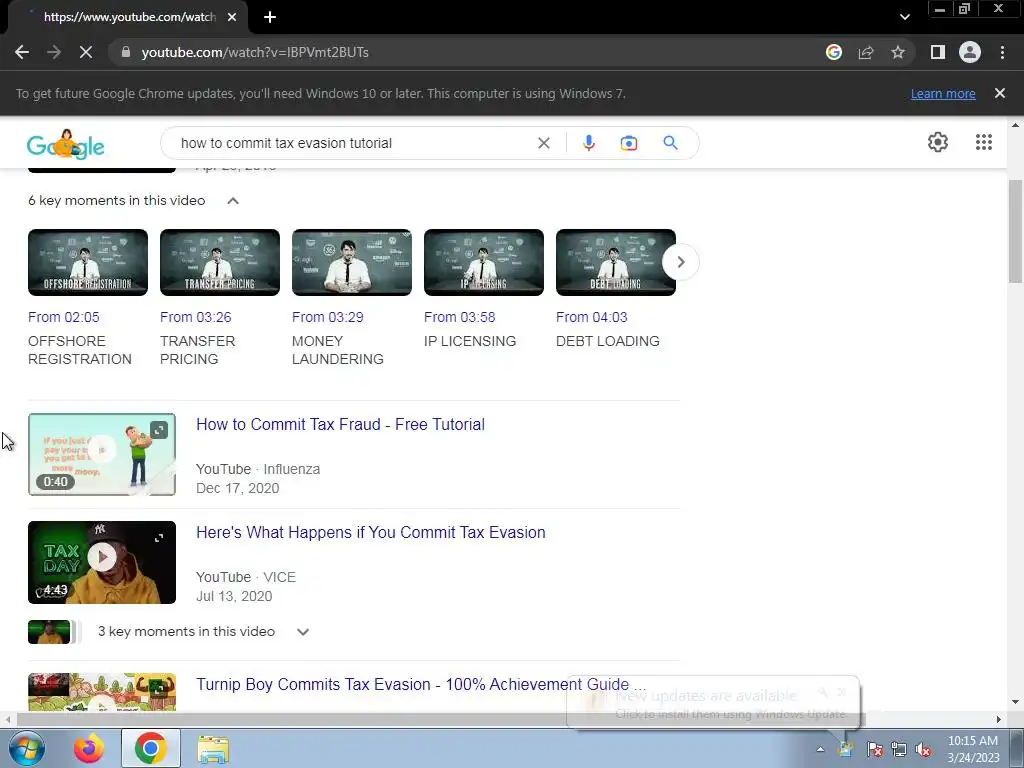This screenshot has width=1024, height=768.
Task: Open Transfer Pricing key moment thumbnail
Action: [219, 263]
